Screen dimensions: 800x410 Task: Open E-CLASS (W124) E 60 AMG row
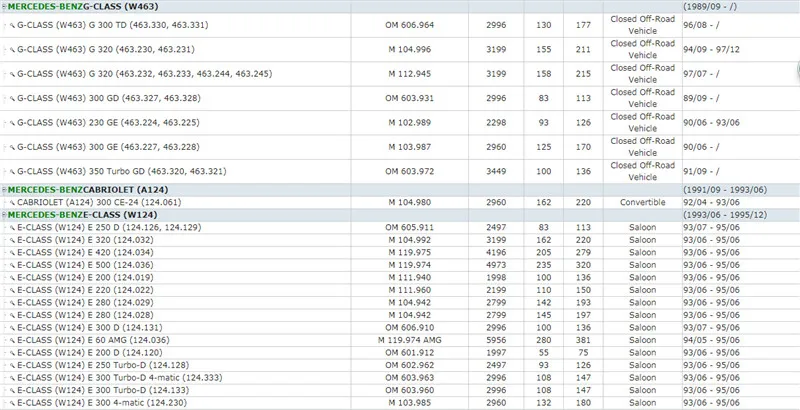400,340
